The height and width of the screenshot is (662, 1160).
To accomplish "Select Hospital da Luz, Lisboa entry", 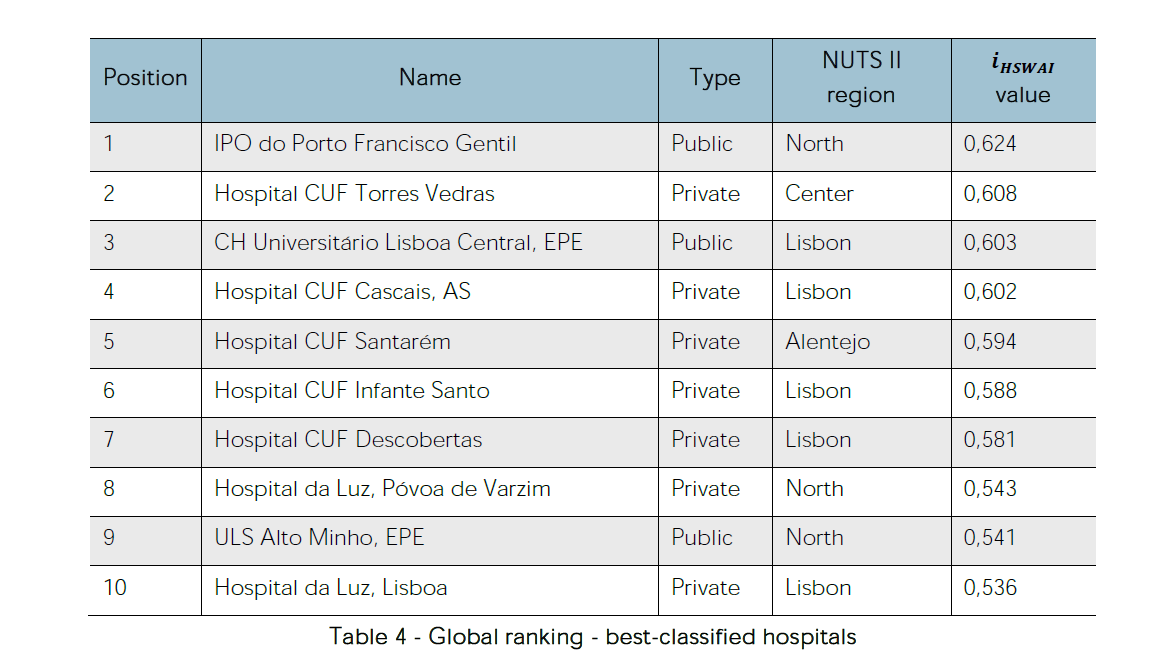I will point(330,587).
